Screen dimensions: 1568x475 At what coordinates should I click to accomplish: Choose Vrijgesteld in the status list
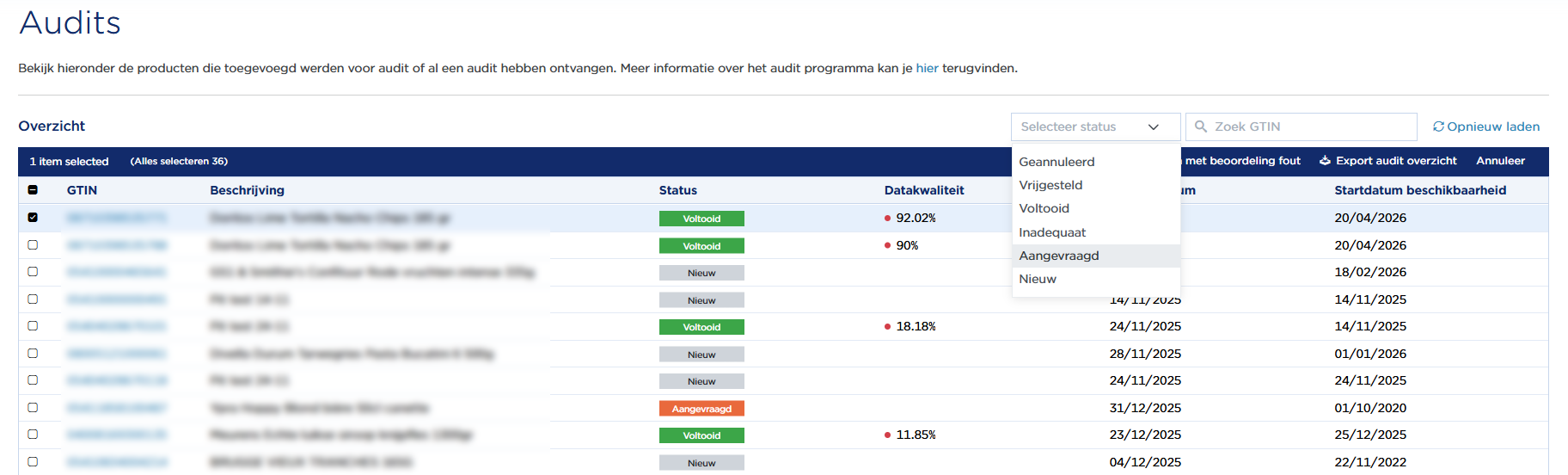click(1096, 185)
